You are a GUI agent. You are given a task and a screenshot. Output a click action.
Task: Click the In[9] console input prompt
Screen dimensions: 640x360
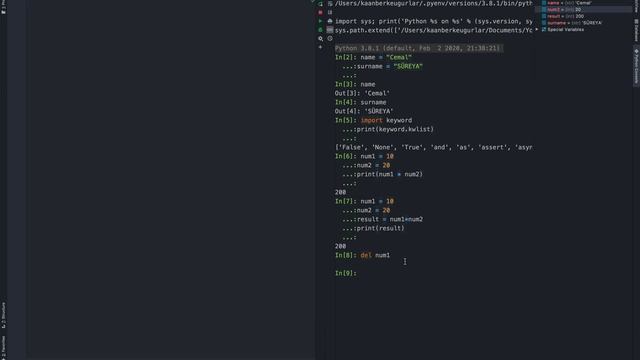pyautogui.click(x=346, y=273)
